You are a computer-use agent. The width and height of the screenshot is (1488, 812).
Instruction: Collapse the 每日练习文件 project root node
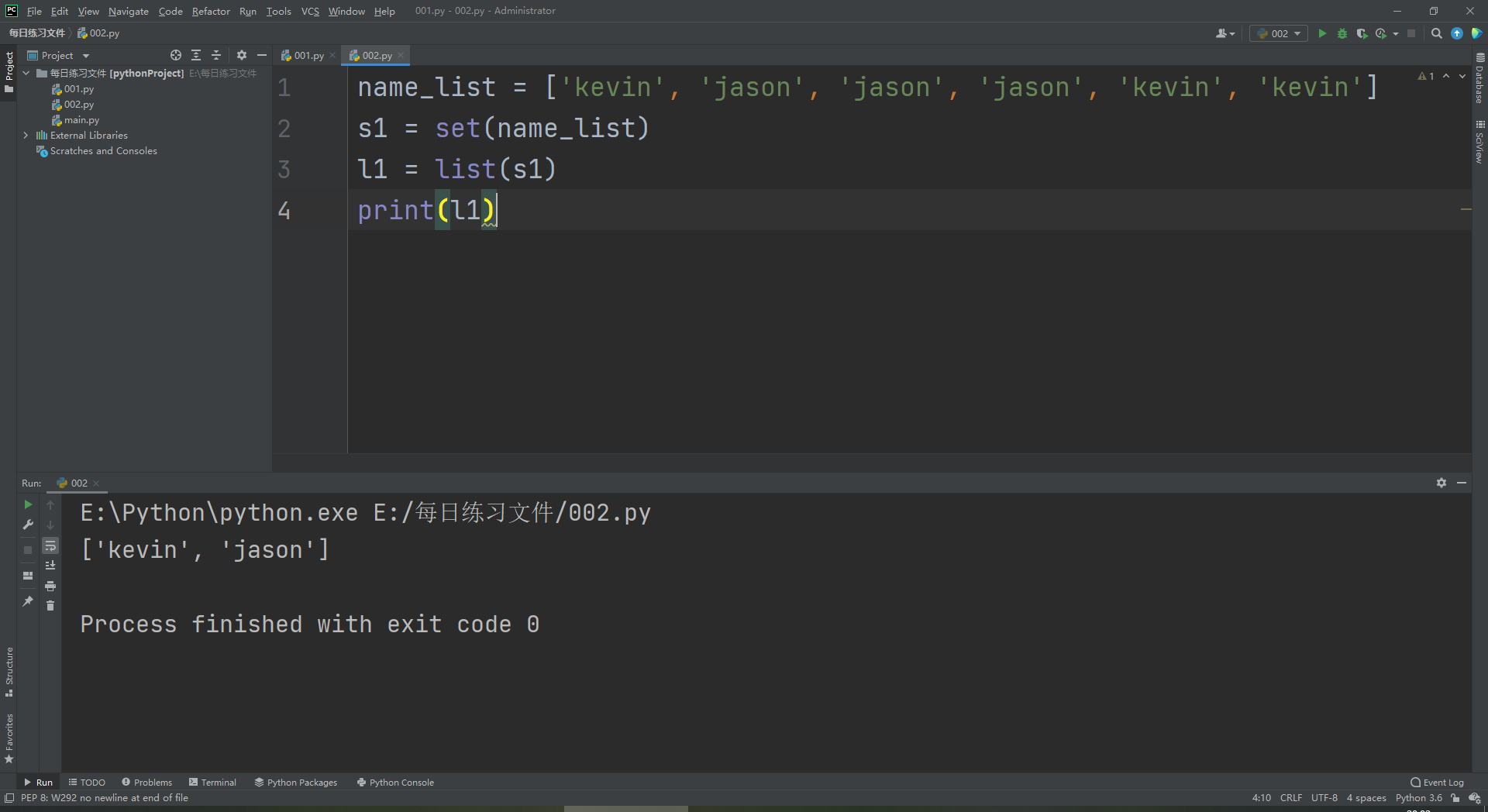pos(26,73)
